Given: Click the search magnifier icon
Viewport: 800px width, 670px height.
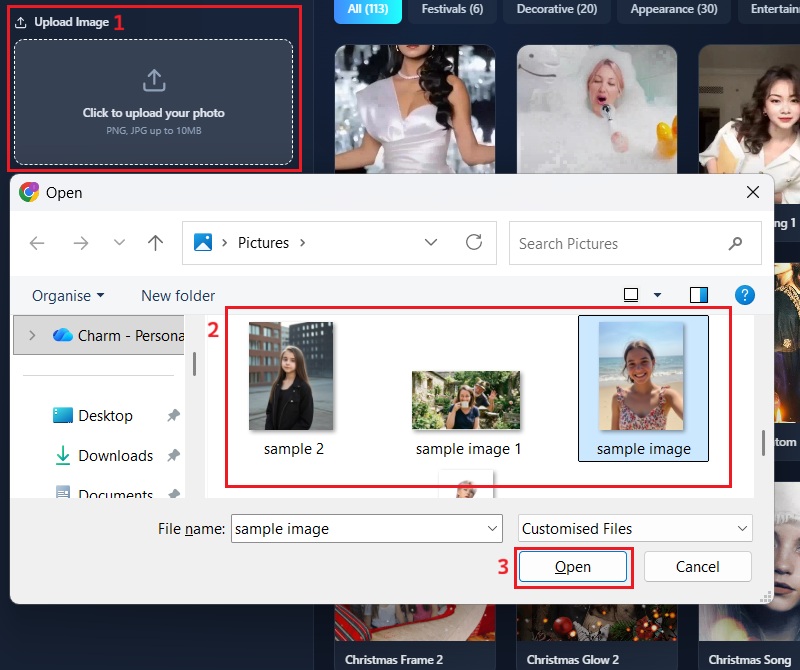Looking at the screenshot, I should (x=736, y=243).
